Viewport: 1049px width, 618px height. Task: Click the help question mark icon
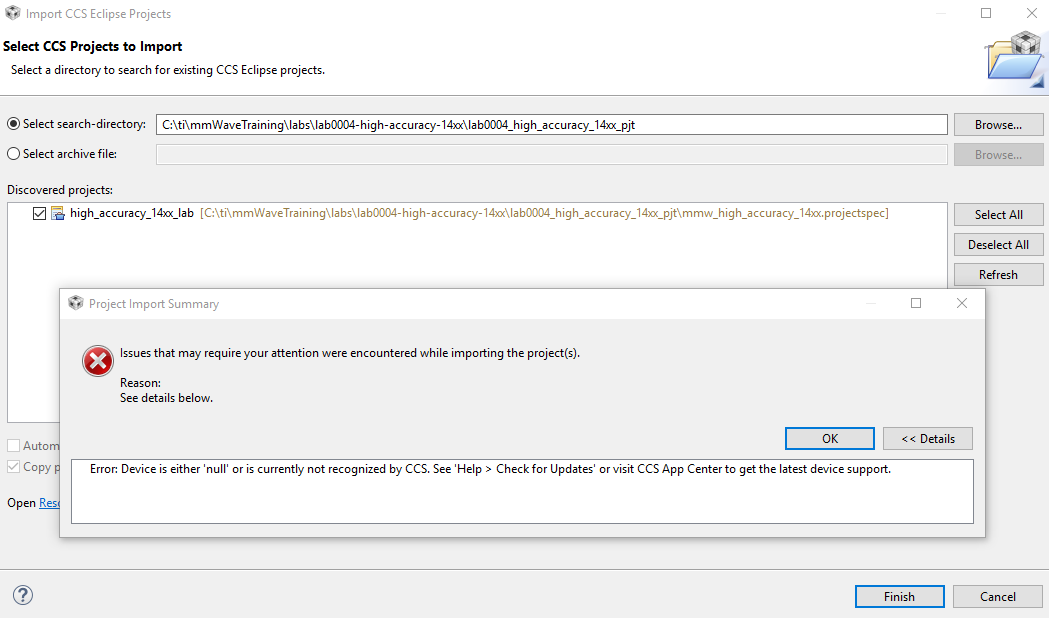[x=23, y=595]
